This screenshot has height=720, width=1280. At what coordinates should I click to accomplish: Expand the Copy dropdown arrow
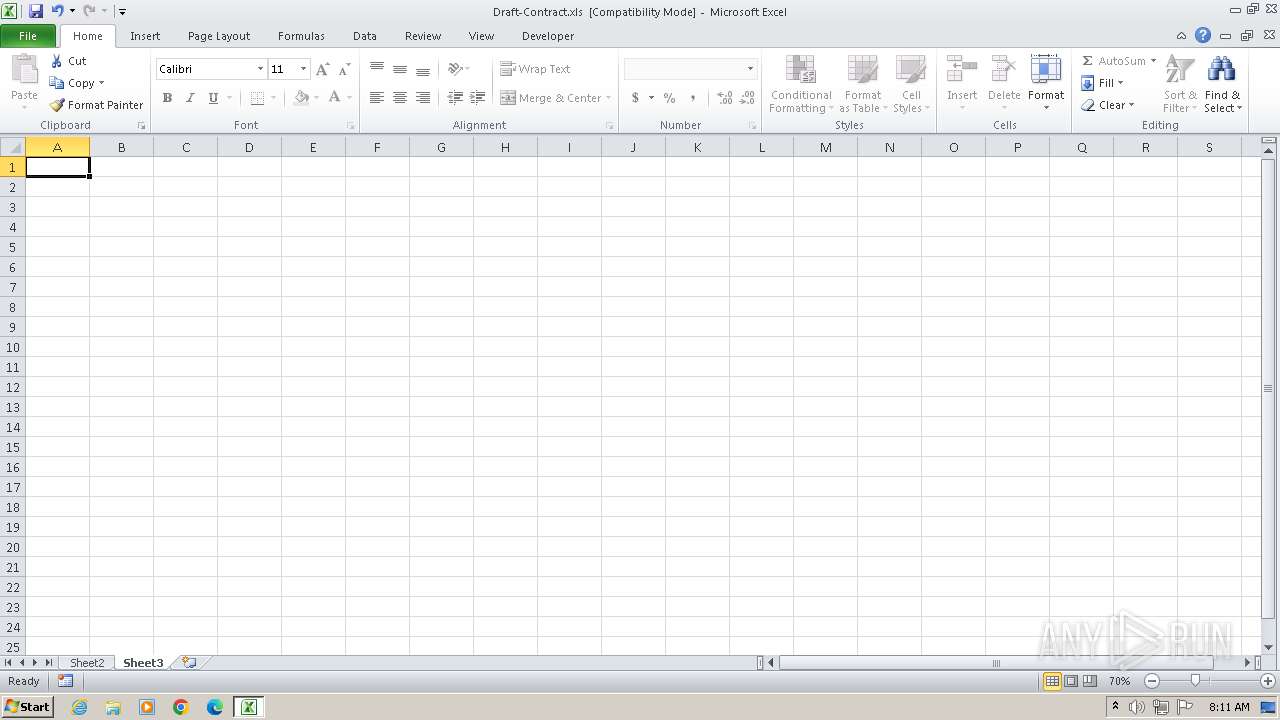101,83
